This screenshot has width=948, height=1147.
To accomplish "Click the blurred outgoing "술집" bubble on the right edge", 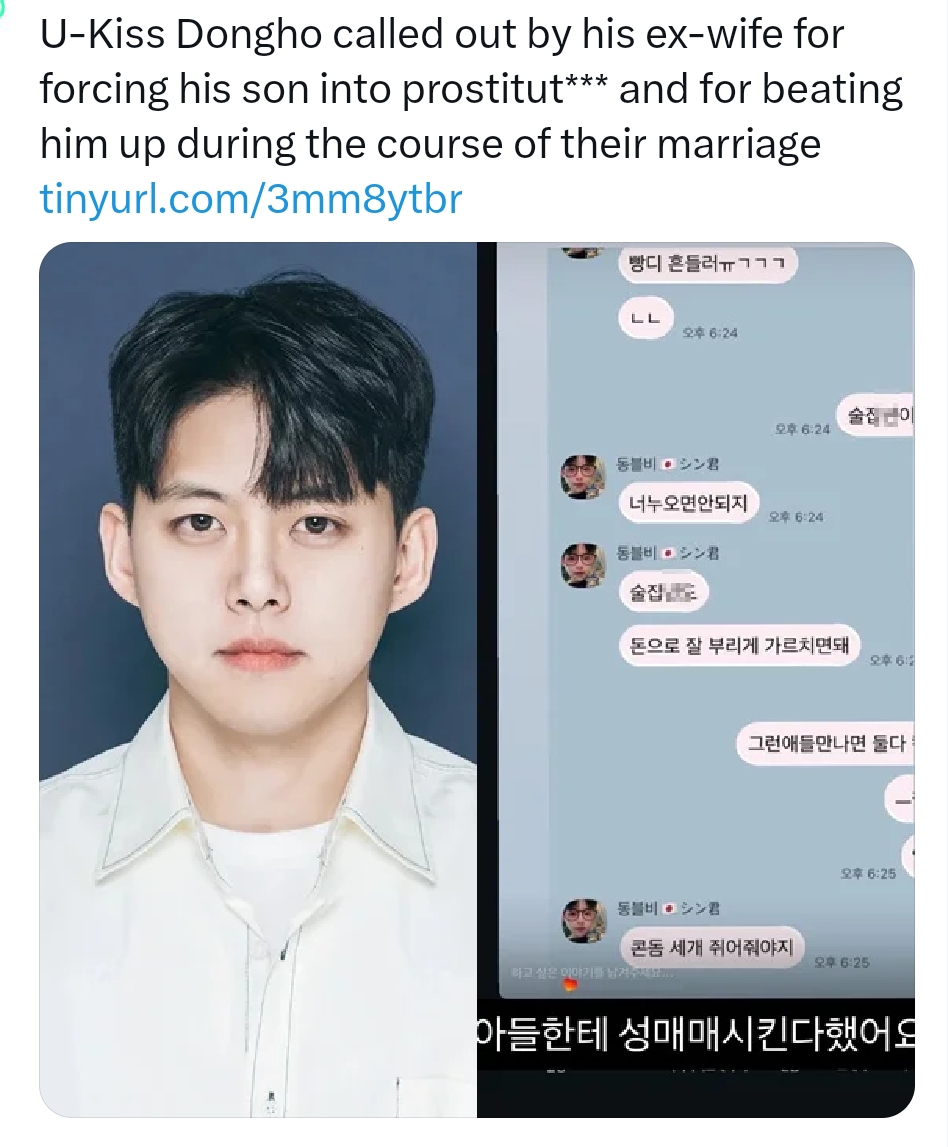I will tap(877, 417).
